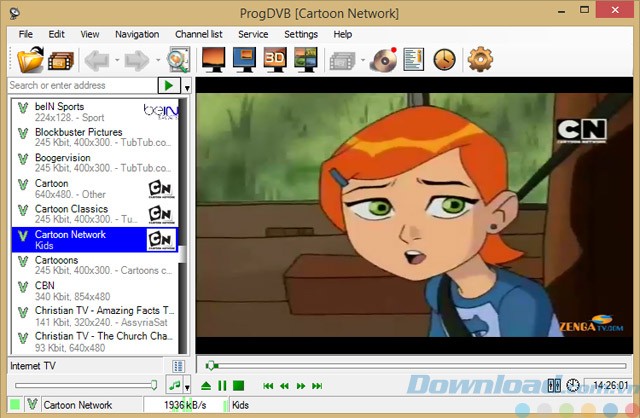The image size is (640, 418).
Task: Toggle the channel list view button
Action: click(178, 367)
